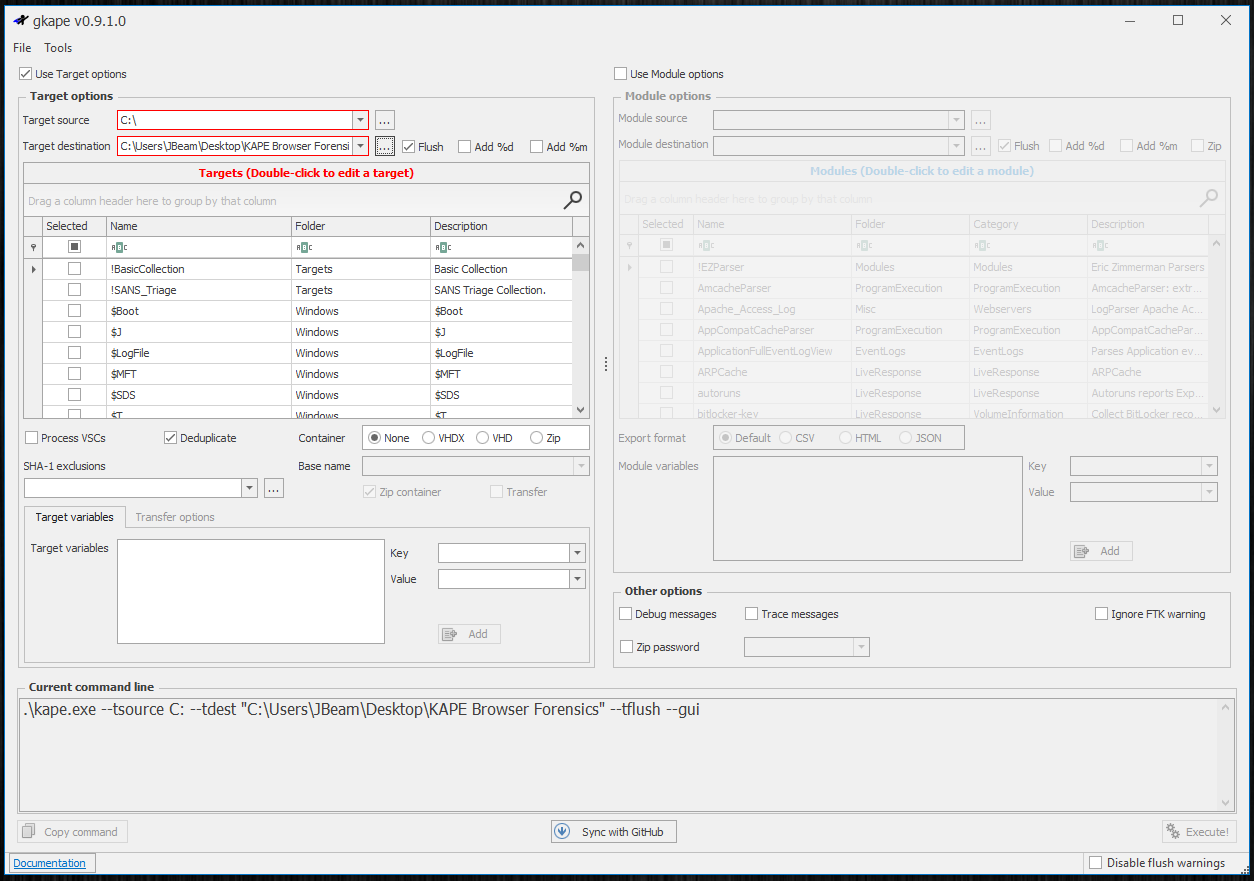Check the !SANS_Triage target checkbox
Image resolution: width=1254 pixels, height=881 pixels.
[74, 290]
